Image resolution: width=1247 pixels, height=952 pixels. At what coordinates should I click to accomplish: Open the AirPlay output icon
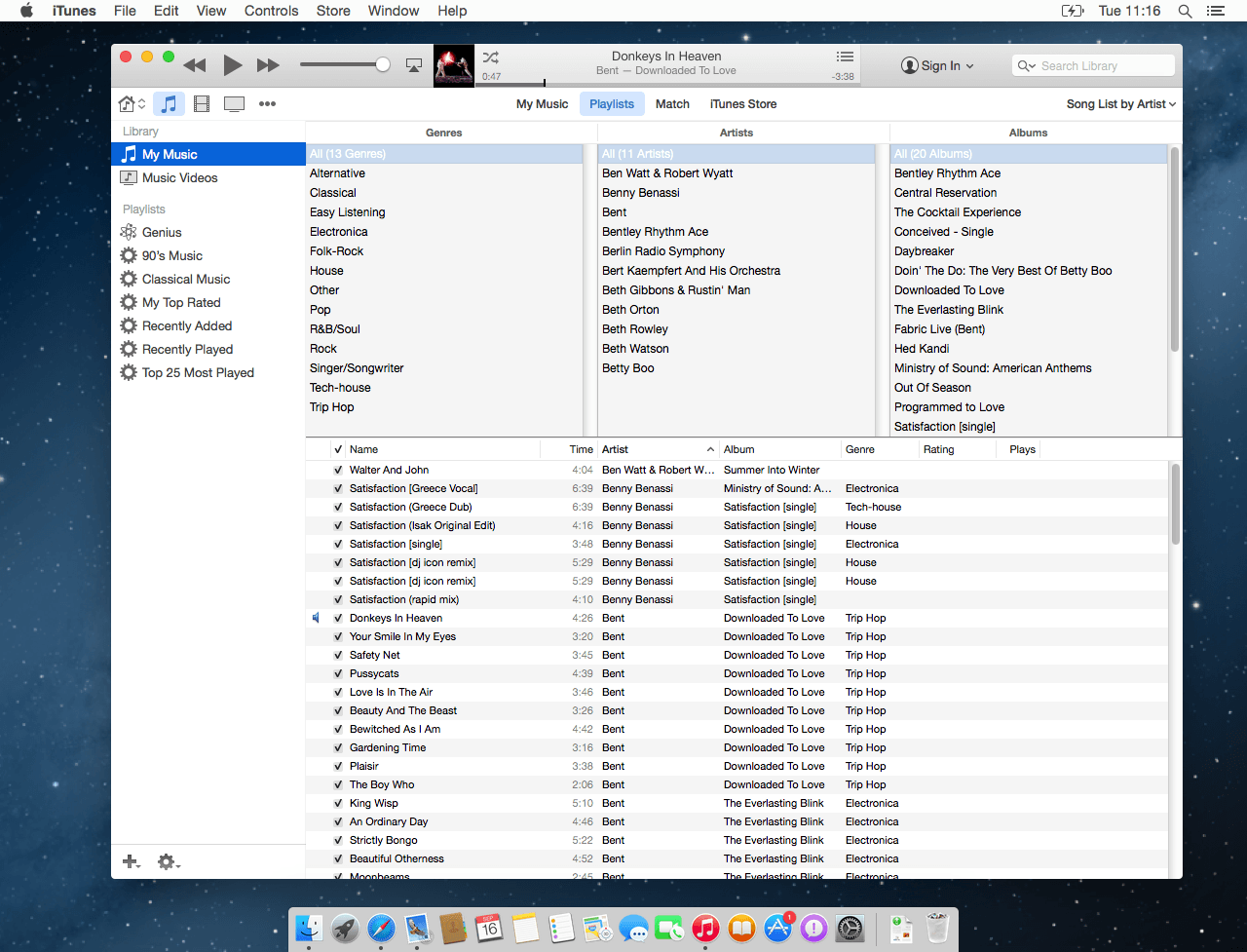click(x=414, y=65)
